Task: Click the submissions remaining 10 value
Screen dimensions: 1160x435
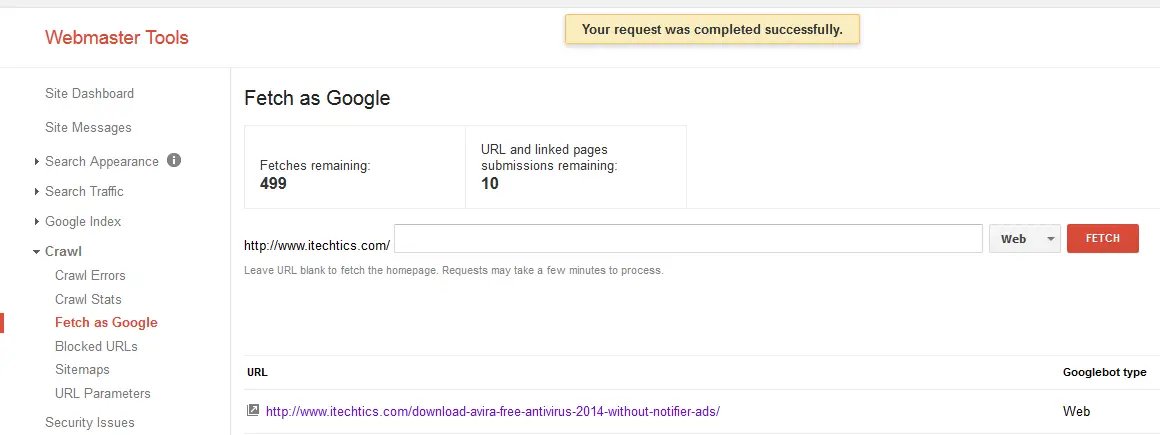Action: 490,183
